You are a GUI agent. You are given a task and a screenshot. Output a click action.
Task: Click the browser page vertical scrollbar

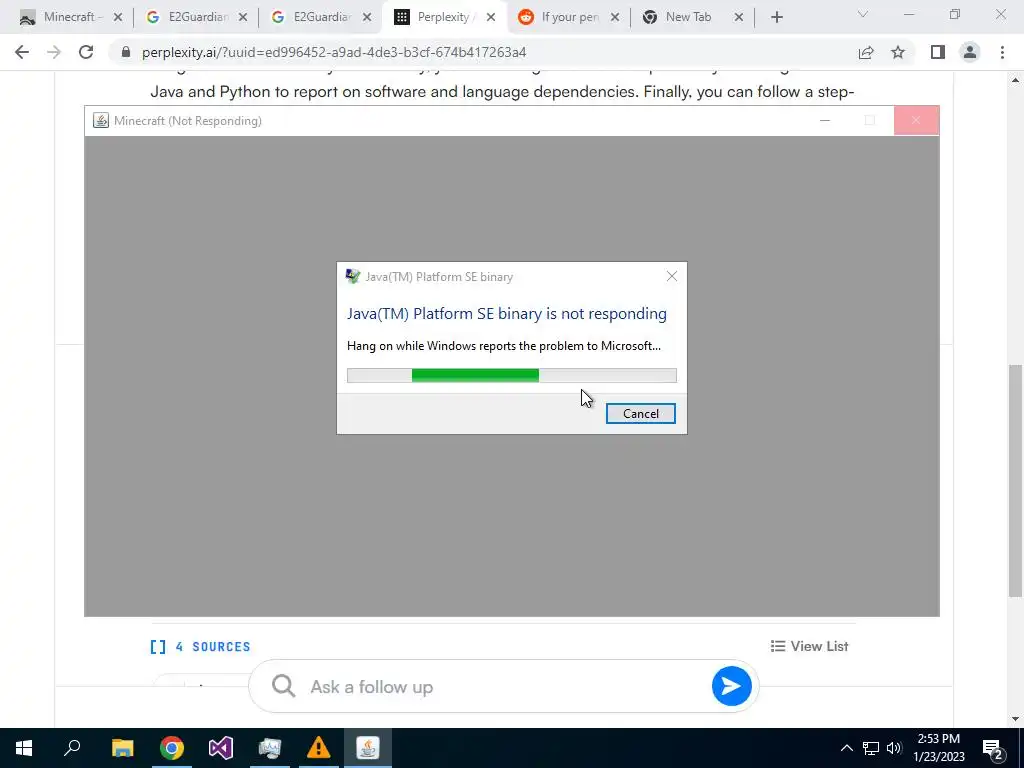click(x=1015, y=480)
